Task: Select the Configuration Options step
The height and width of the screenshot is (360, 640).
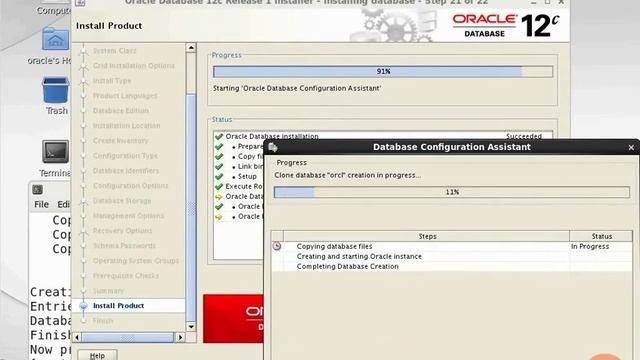Action: (x=130, y=186)
